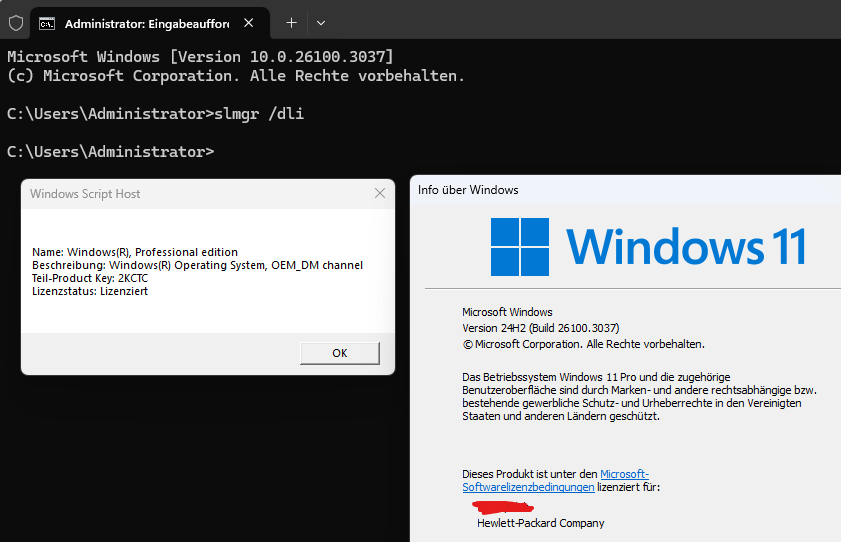Confirm the Windows Script Host dialog with OK
This screenshot has height=542, width=841.
340,353
